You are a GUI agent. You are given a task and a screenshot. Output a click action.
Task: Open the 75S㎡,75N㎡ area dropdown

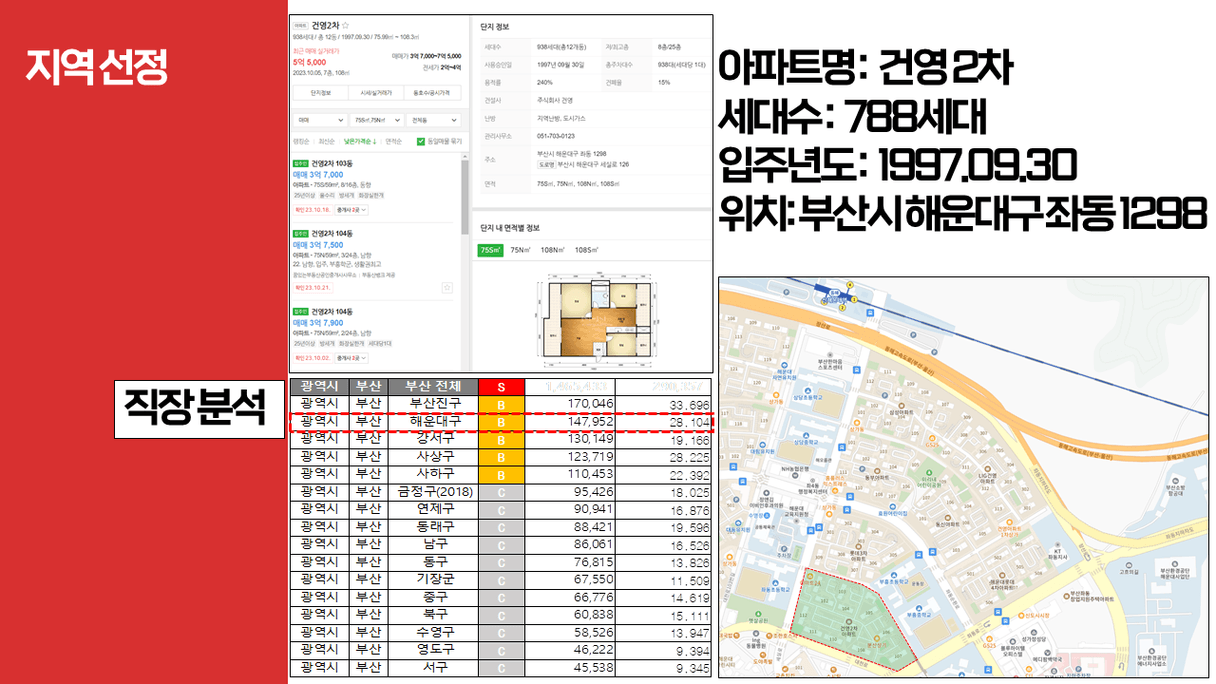pyautogui.click(x=376, y=120)
